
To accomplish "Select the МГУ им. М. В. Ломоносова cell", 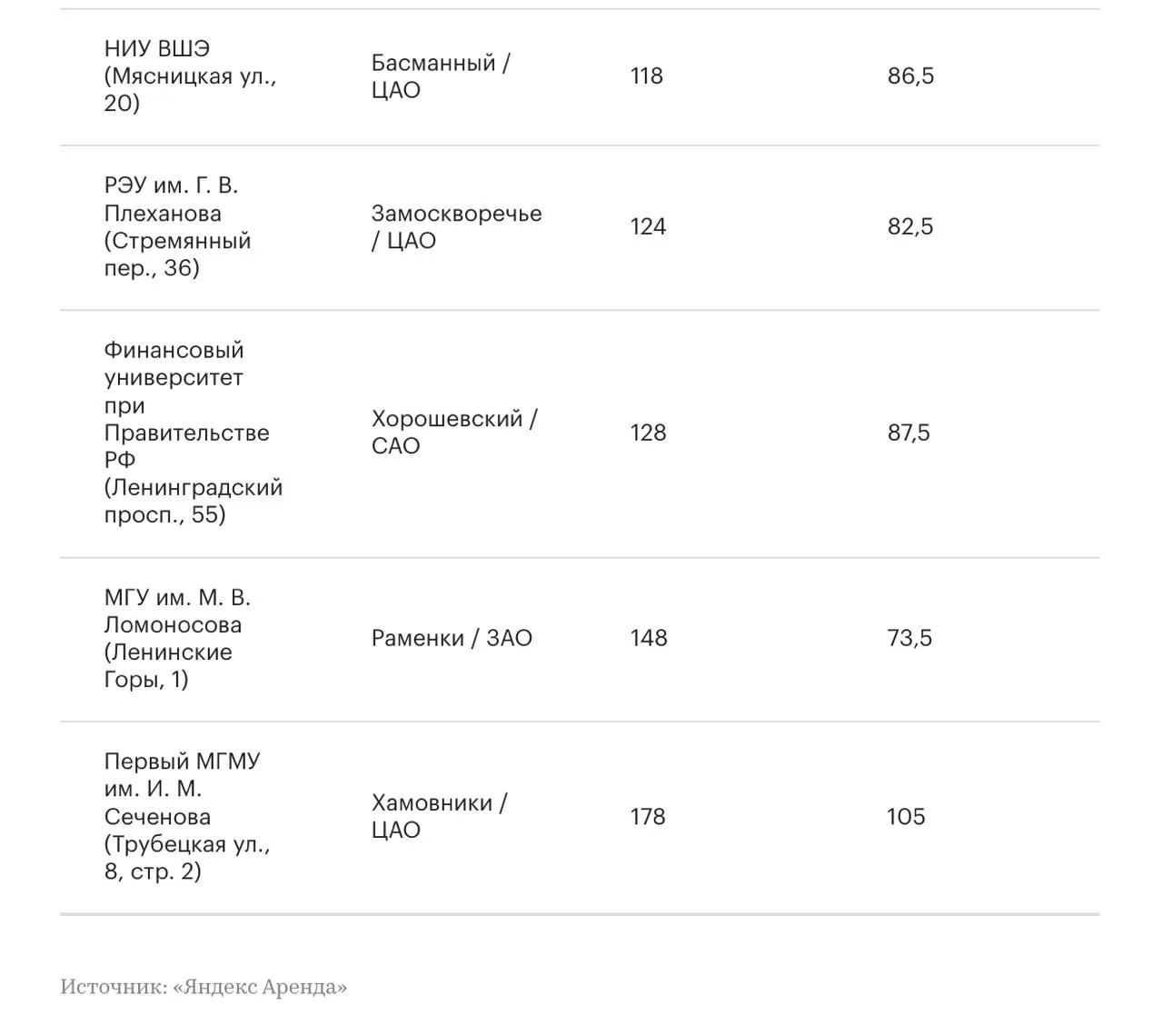I will [x=177, y=639].
